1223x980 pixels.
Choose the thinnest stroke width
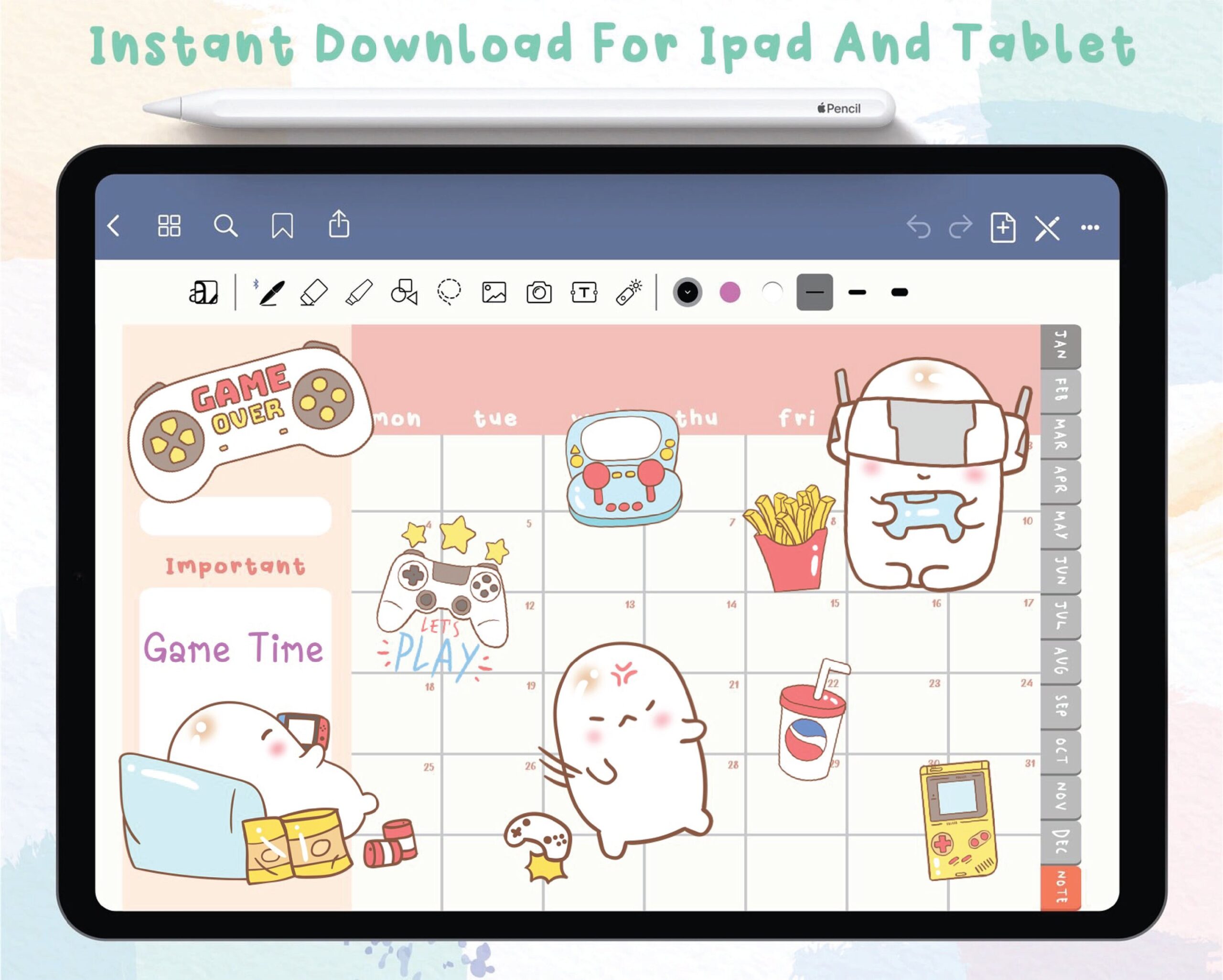pos(815,292)
